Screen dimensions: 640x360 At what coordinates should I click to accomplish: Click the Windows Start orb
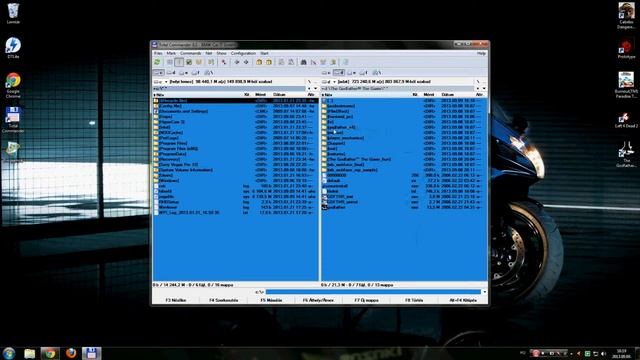click(9, 353)
